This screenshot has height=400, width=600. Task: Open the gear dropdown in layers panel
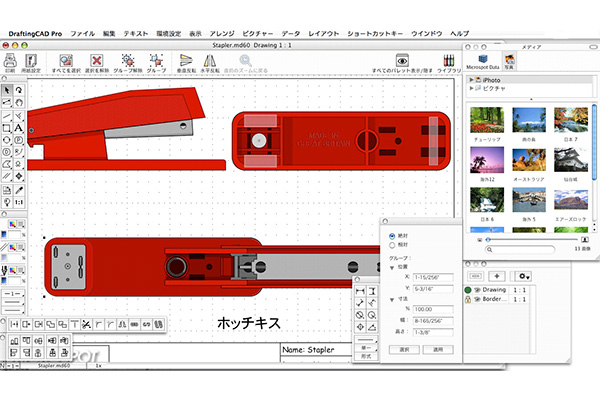click(523, 275)
